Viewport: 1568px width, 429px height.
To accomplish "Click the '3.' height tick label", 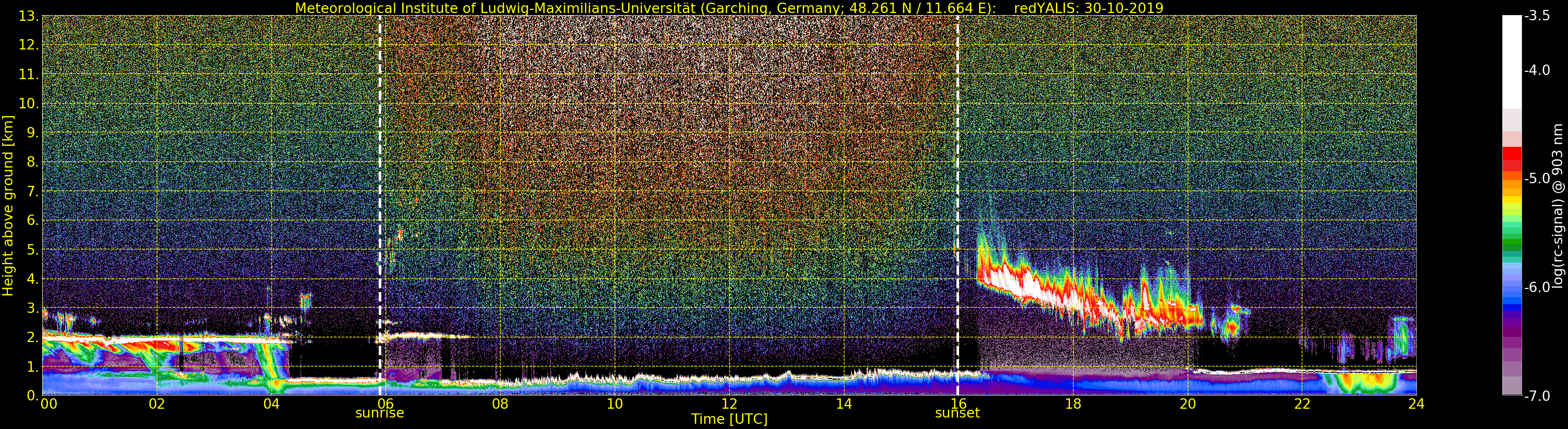I will click(32, 308).
